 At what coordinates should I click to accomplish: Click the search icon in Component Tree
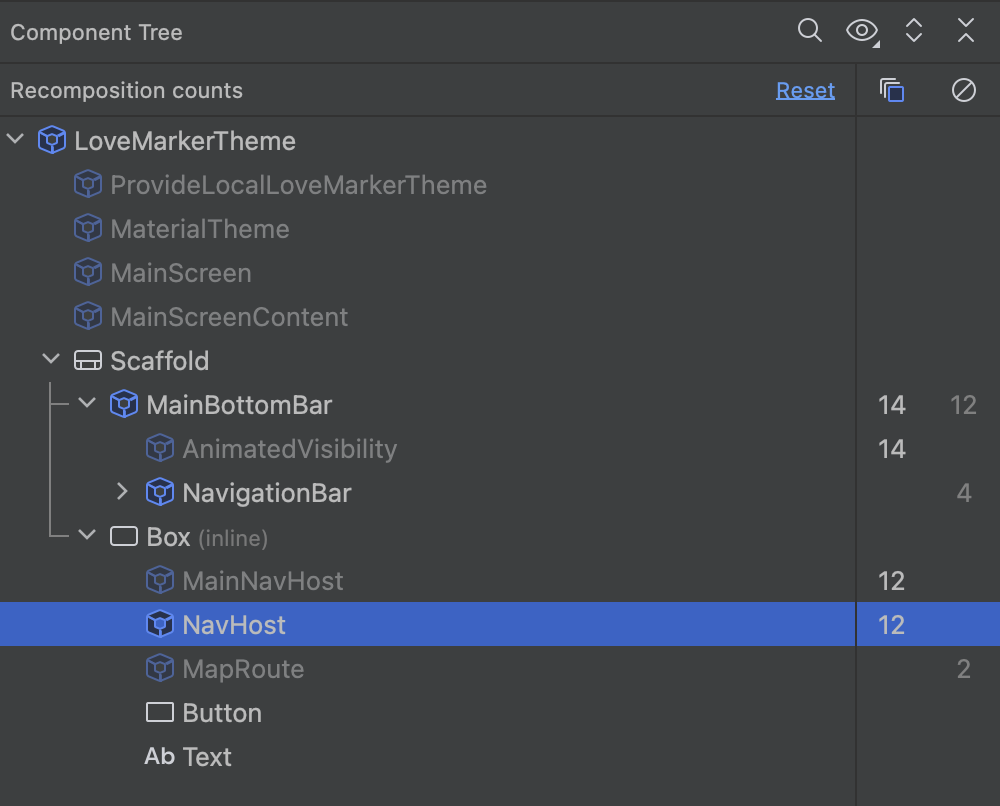[x=809, y=31]
